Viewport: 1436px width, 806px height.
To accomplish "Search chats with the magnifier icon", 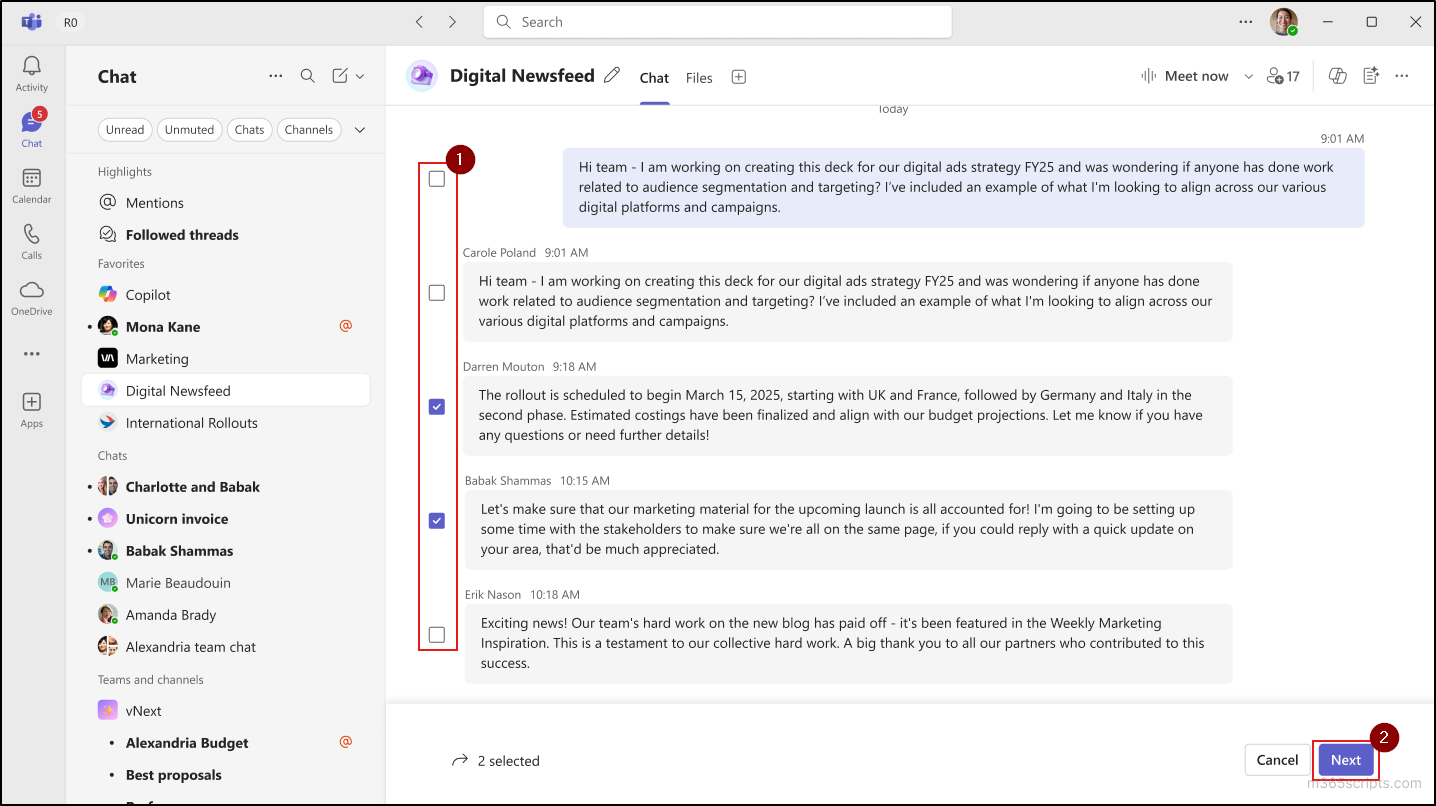I will pos(307,76).
